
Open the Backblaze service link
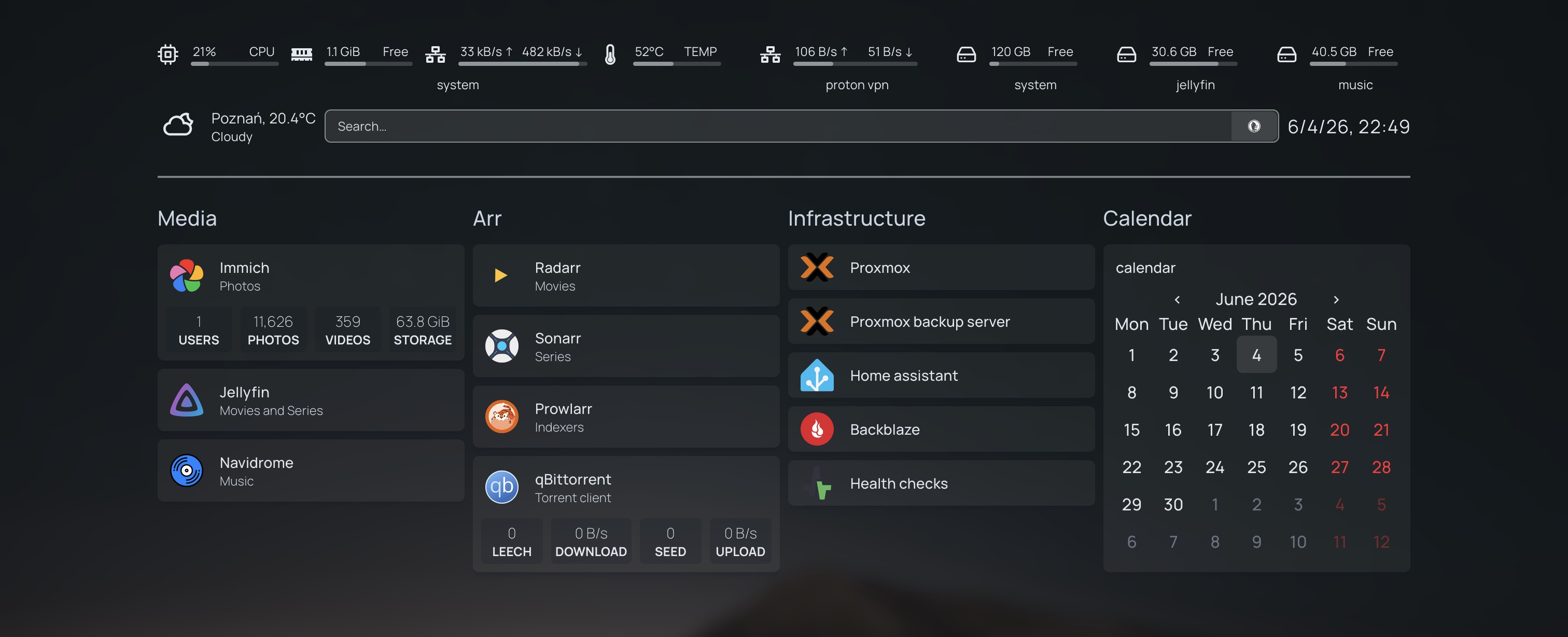[941, 430]
